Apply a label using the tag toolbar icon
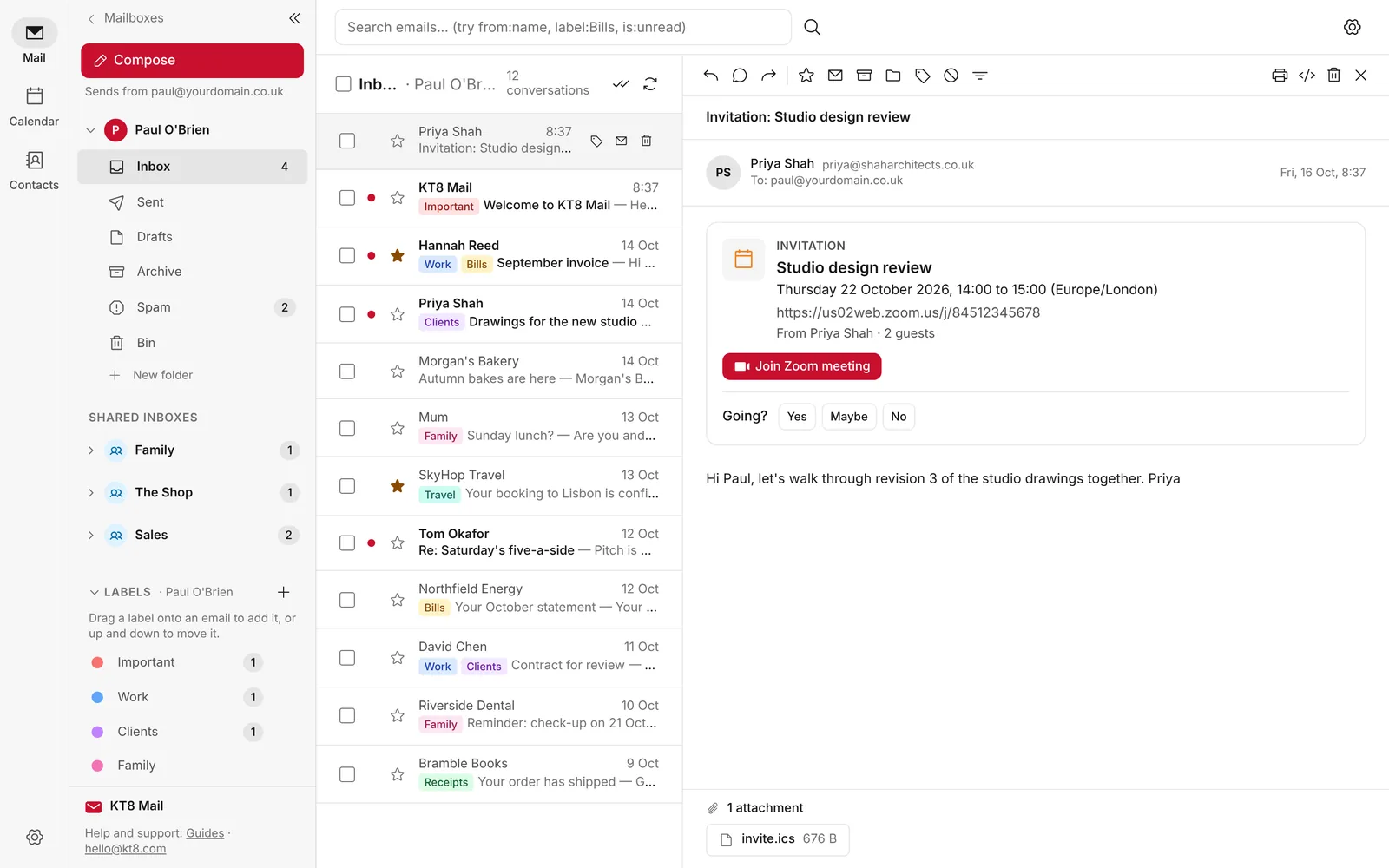1389x868 pixels. click(923, 76)
